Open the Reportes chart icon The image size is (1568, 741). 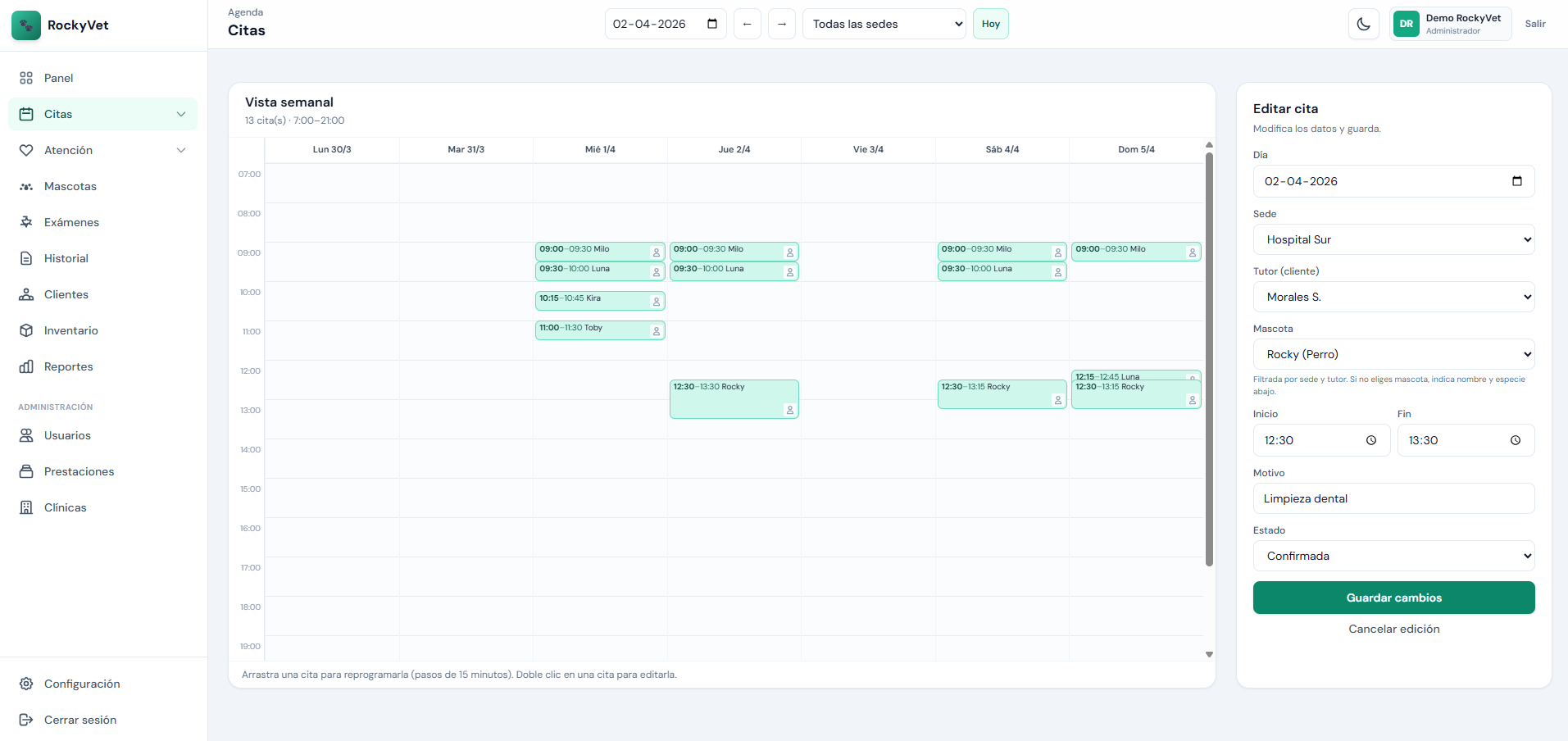pyautogui.click(x=26, y=366)
